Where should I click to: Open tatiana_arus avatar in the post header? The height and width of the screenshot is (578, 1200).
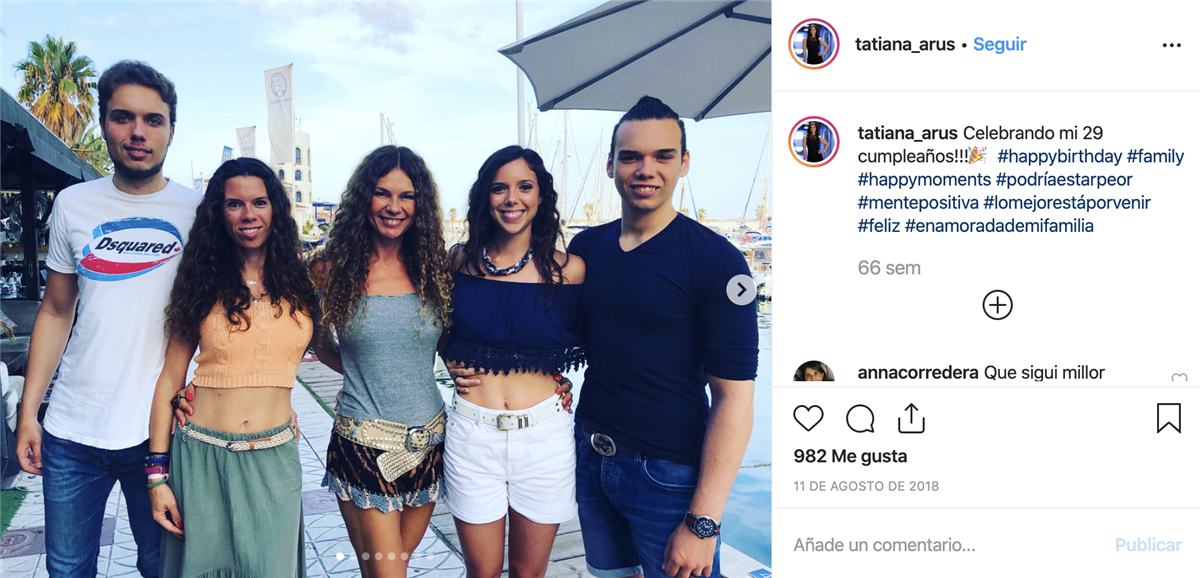coord(813,44)
